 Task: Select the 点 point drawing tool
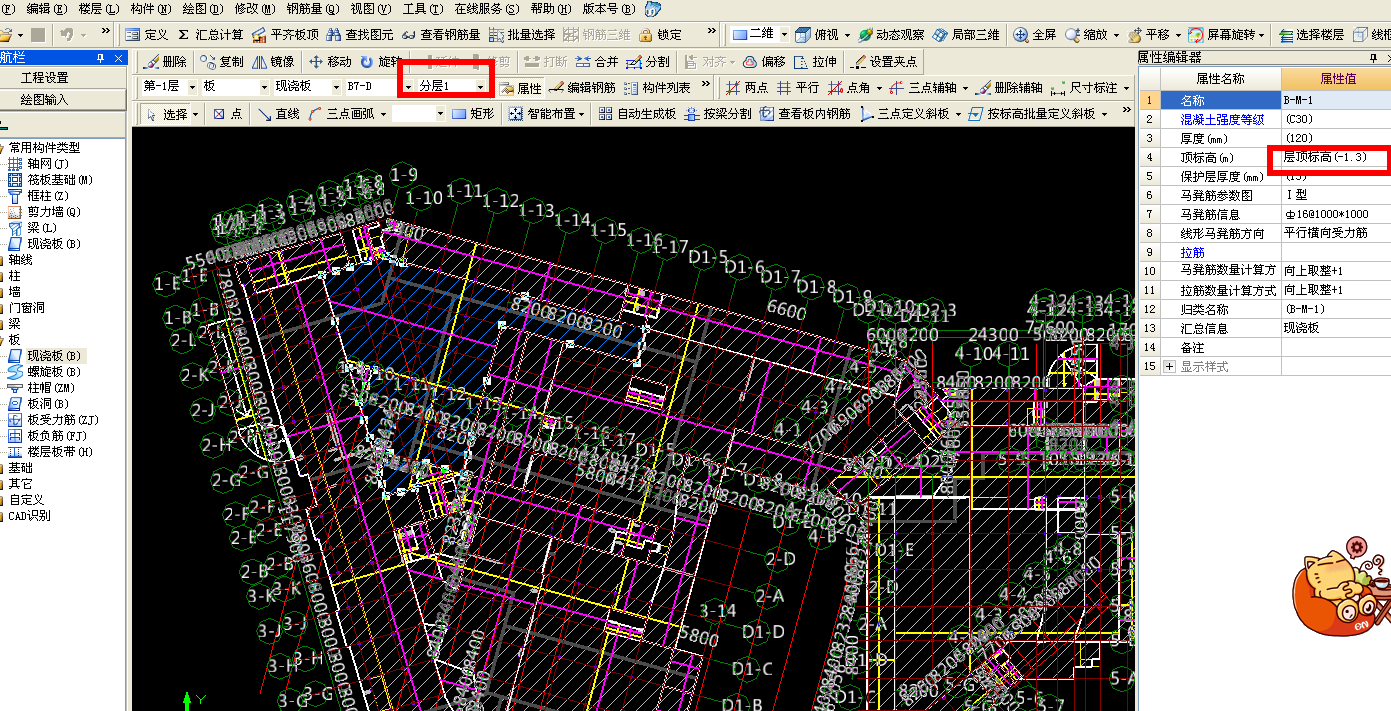227,114
